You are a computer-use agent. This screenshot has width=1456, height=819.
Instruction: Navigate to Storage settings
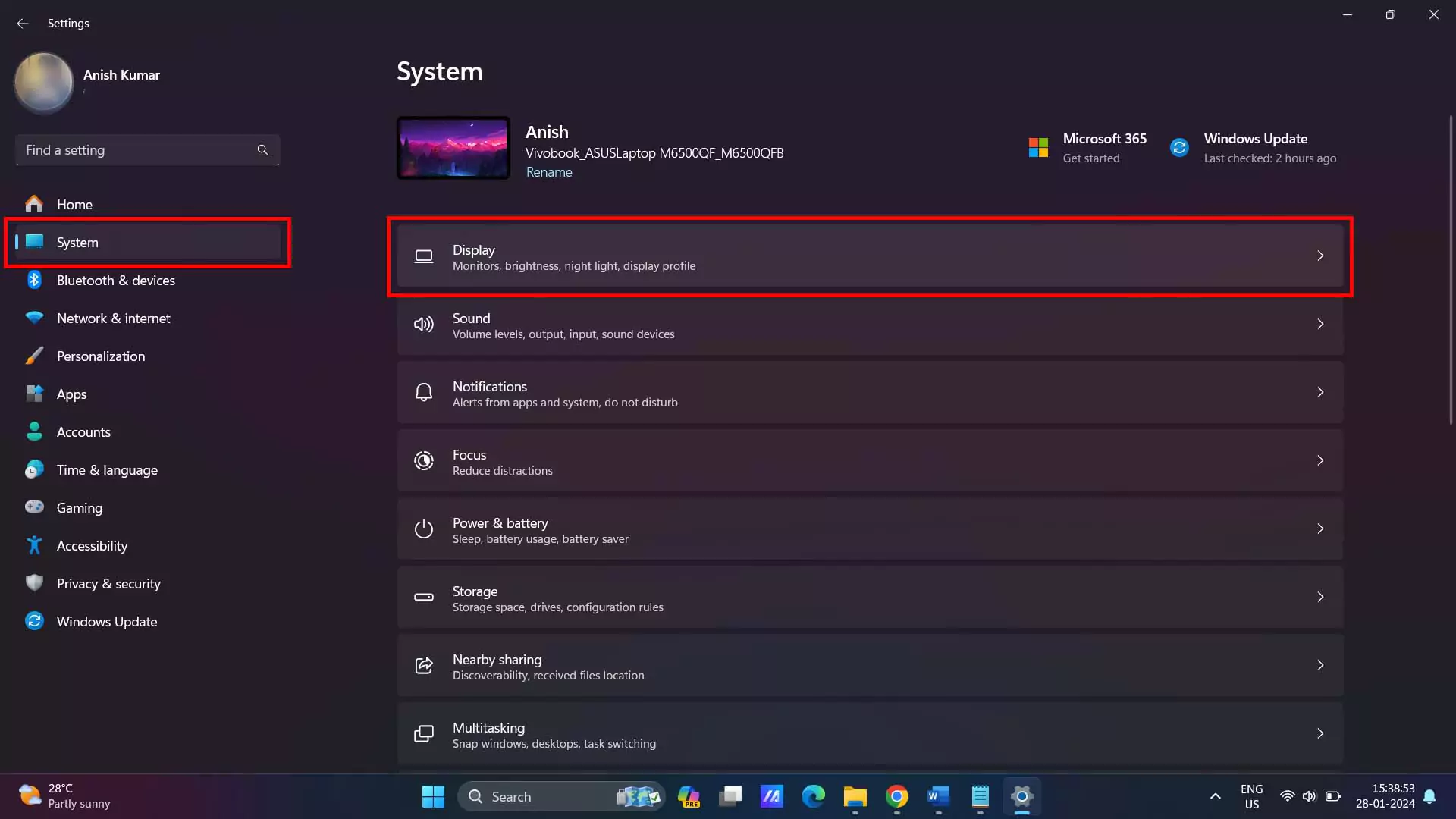click(869, 598)
